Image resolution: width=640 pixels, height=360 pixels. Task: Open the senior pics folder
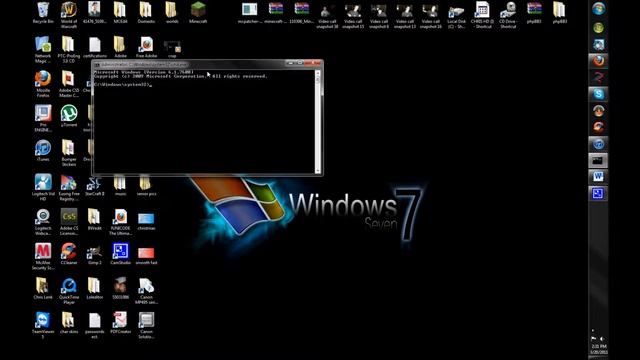(x=145, y=184)
